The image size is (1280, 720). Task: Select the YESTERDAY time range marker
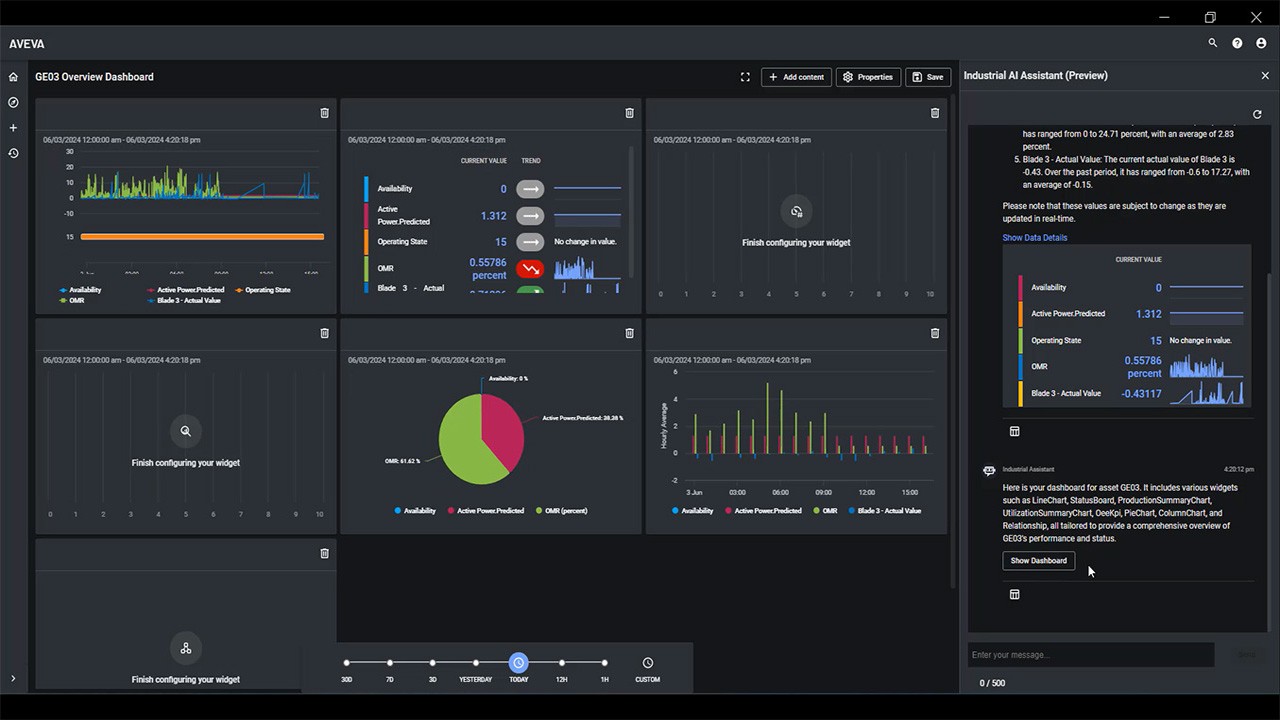coord(475,663)
